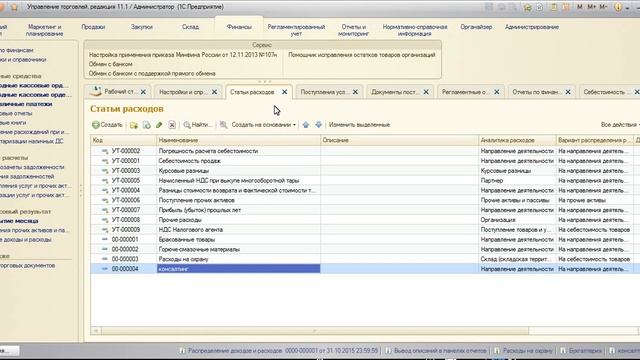
Task: Select the row Прочие расходы
Action: (365, 220)
